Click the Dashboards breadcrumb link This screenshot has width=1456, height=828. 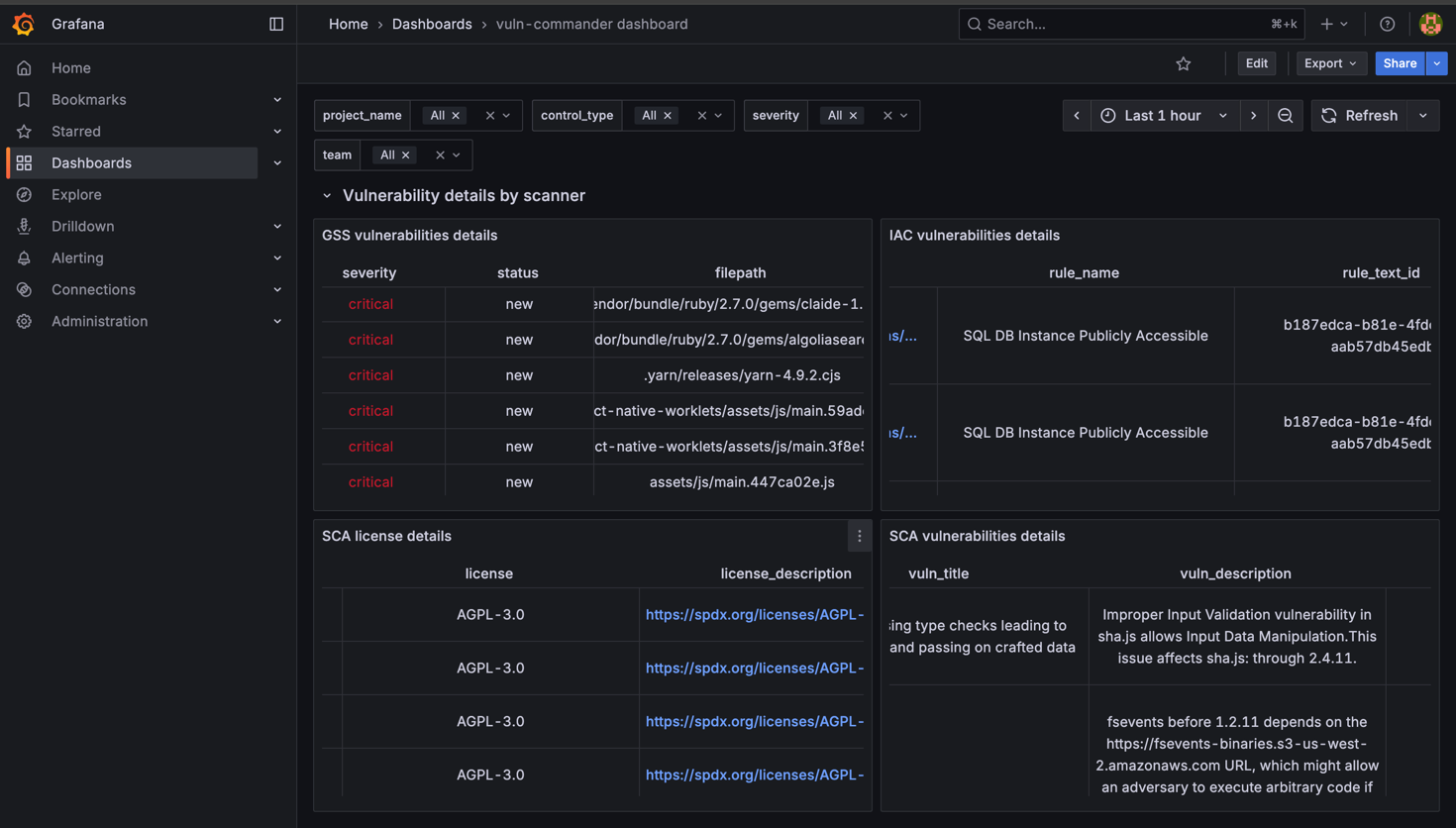point(432,24)
